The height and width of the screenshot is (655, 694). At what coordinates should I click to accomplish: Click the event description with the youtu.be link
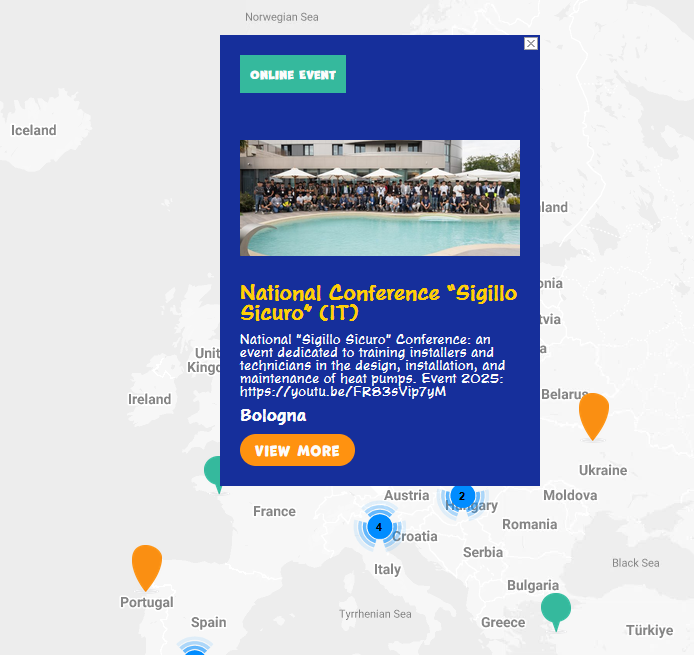pos(372,365)
